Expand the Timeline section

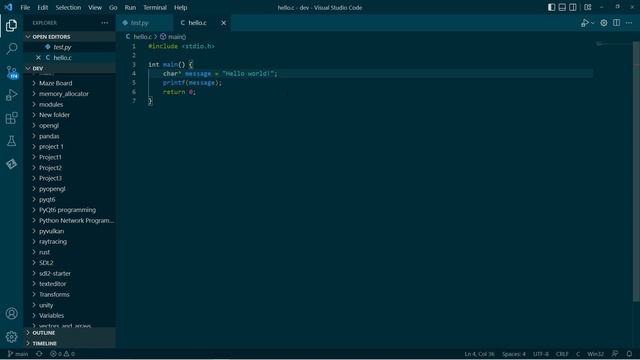point(69,343)
